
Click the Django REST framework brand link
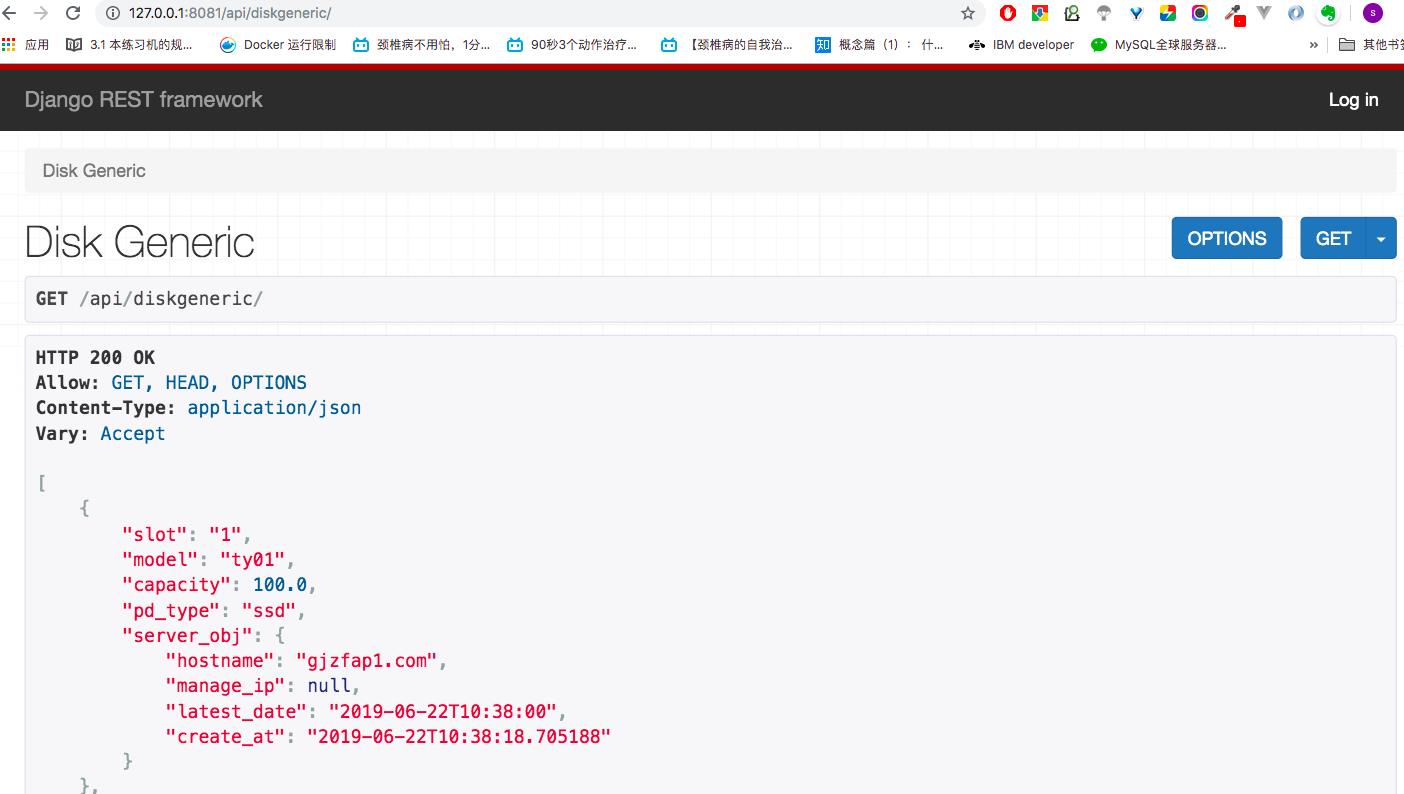[143, 99]
